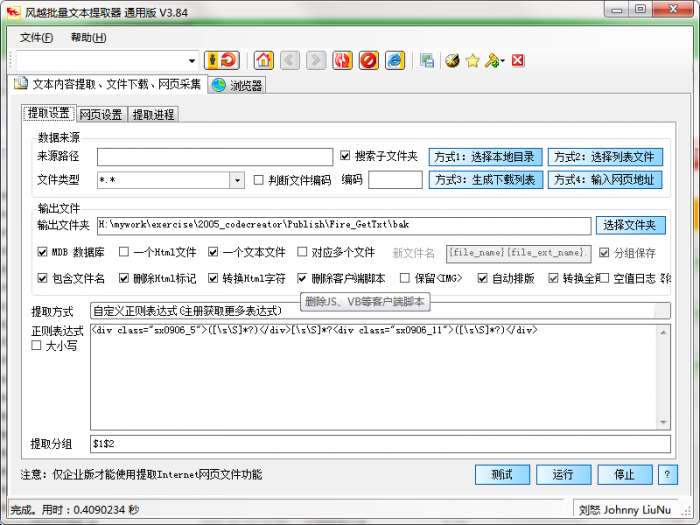
Task: Click status text 完成。用时: 0.4090234 秒
Action: click(75, 509)
